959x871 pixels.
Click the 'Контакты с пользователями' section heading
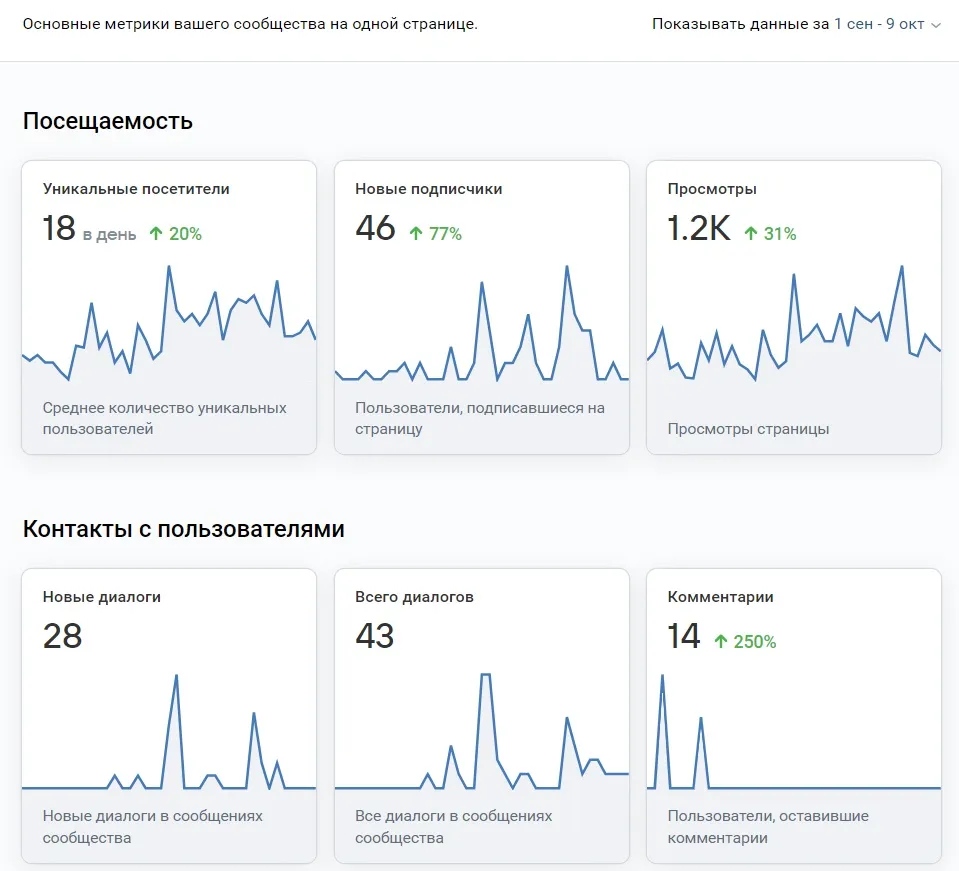click(183, 529)
